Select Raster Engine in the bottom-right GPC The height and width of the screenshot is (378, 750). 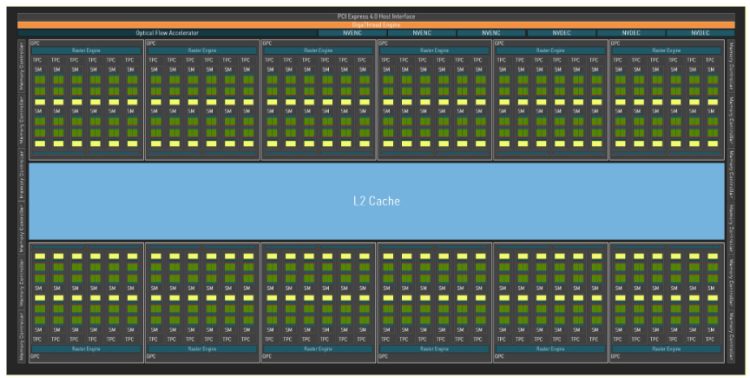[667, 349]
